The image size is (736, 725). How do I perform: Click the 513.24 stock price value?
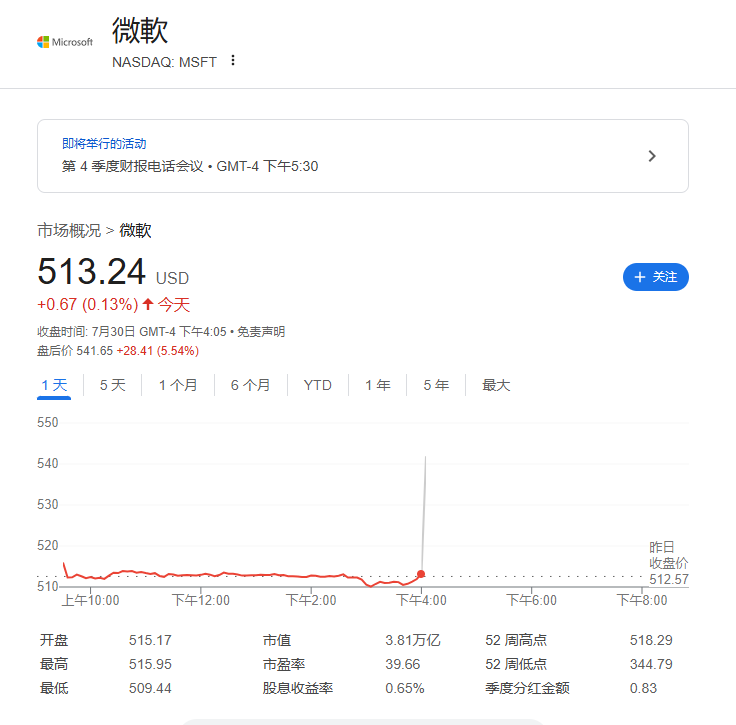(92, 272)
